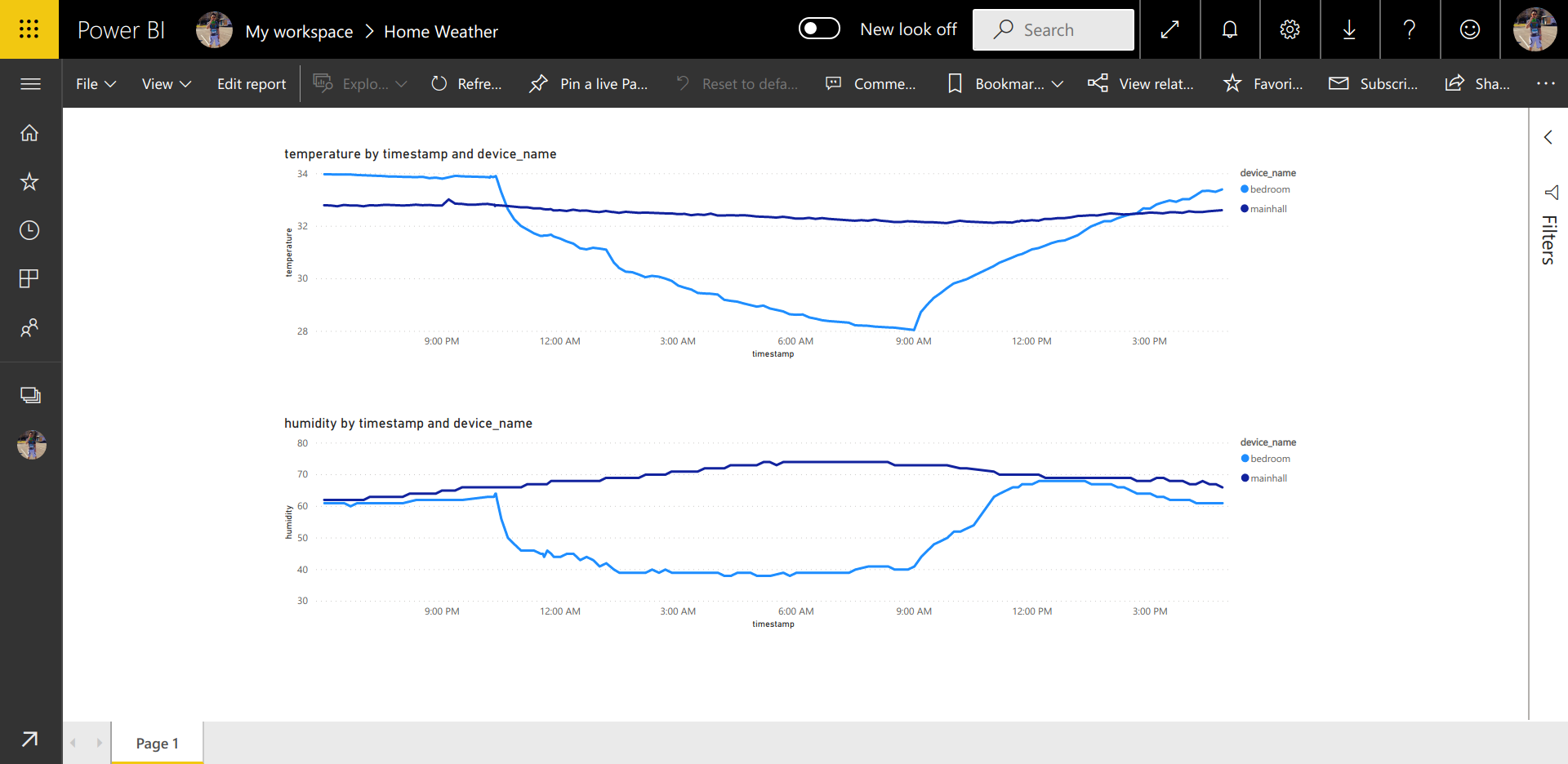Click Subscribe envelope button
The image size is (1568, 764).
coord(1374,83)
